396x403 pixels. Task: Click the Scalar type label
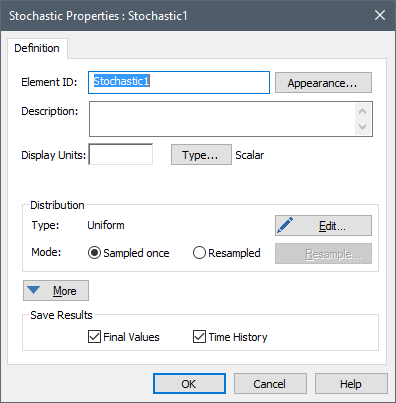[x=250, y=155]
